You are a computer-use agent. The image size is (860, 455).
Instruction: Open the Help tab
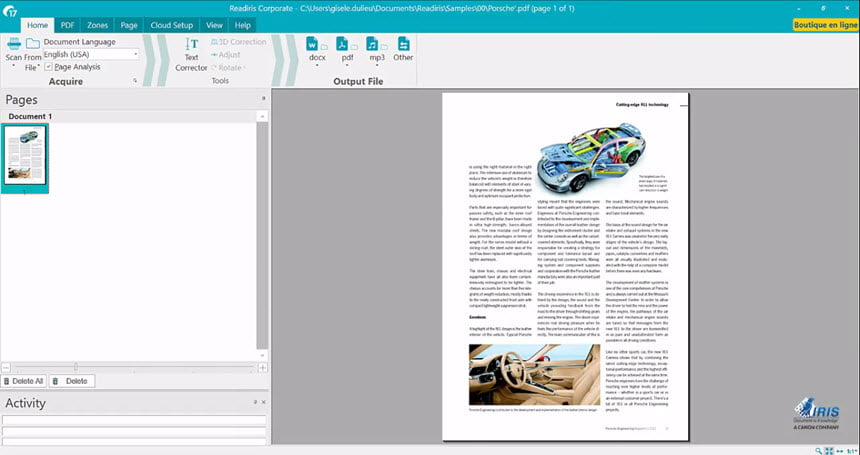coord(242,25)
